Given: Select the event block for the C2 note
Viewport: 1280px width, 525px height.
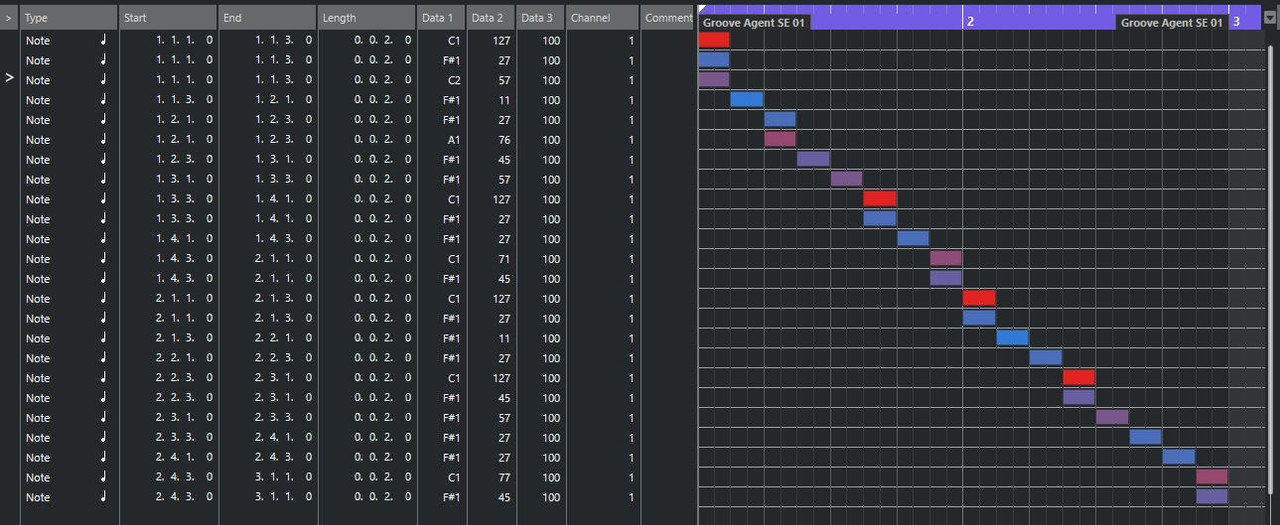Looking at the screenshot, I should tap(714, 80).
